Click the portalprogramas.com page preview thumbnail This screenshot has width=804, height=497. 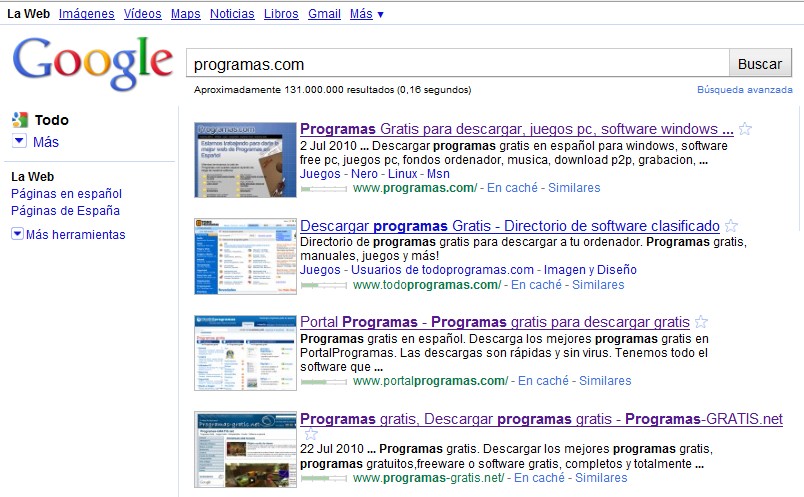coord(245,353)
